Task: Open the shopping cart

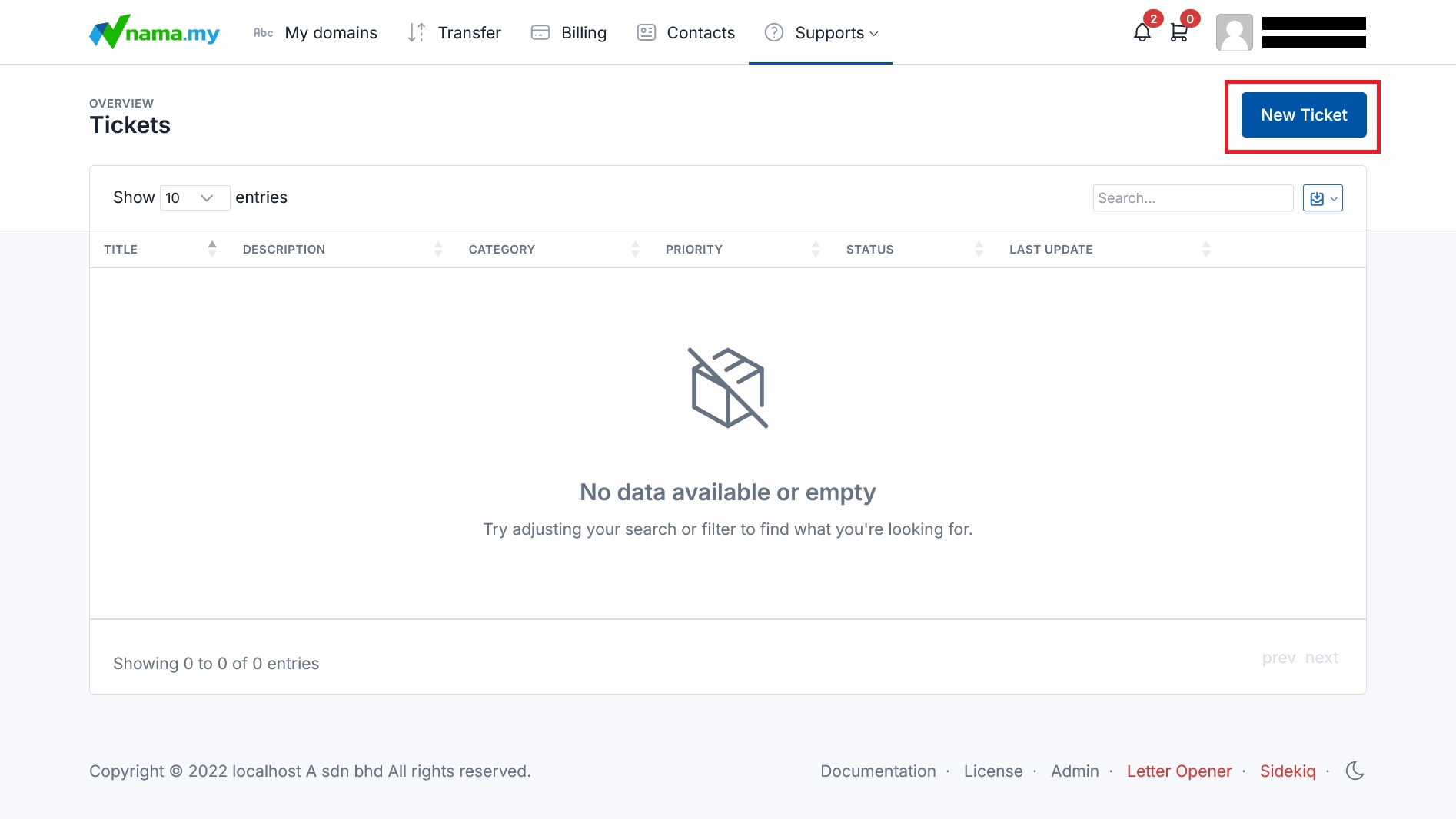Action: tap(1178, 32)
